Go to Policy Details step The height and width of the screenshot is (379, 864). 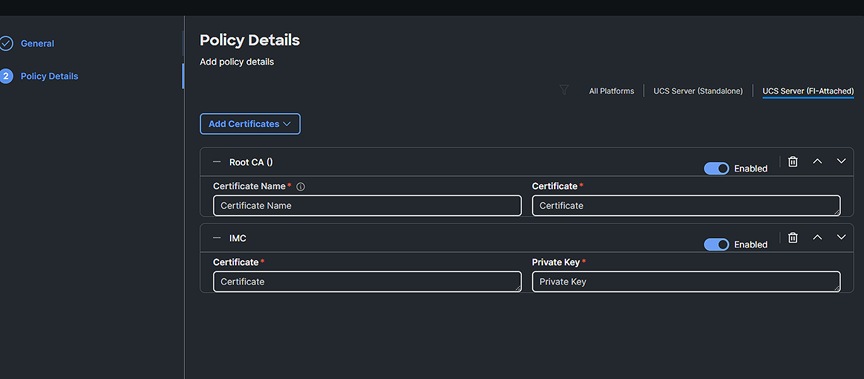(49, 76)
